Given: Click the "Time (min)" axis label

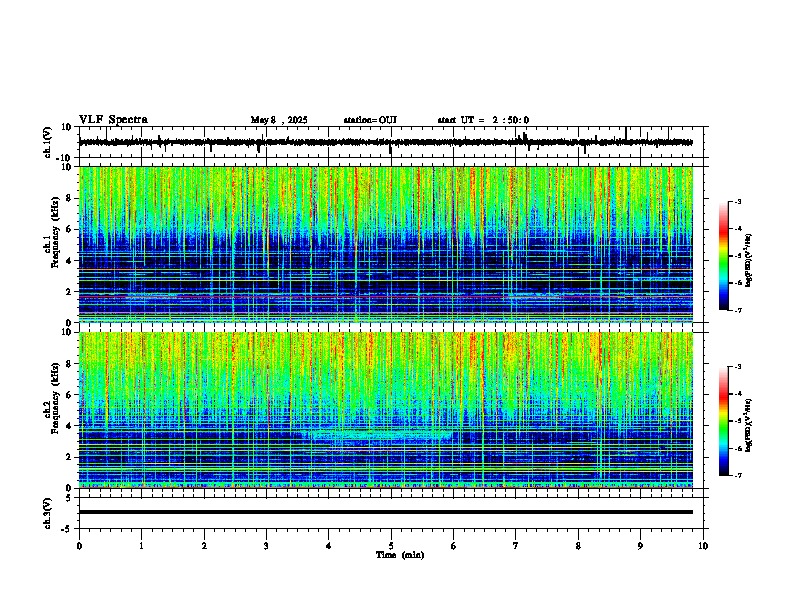Looking at the screenshot, I should [x=400, y=555].
